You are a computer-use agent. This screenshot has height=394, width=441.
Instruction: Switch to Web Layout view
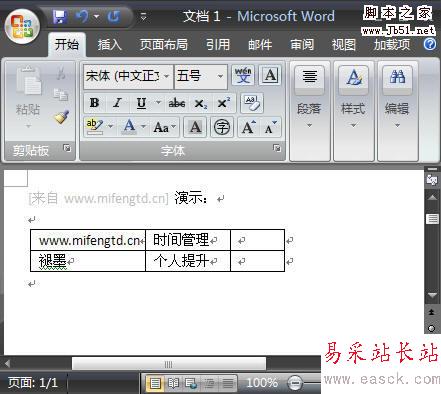pyautogui.click(x=191, y=383)
